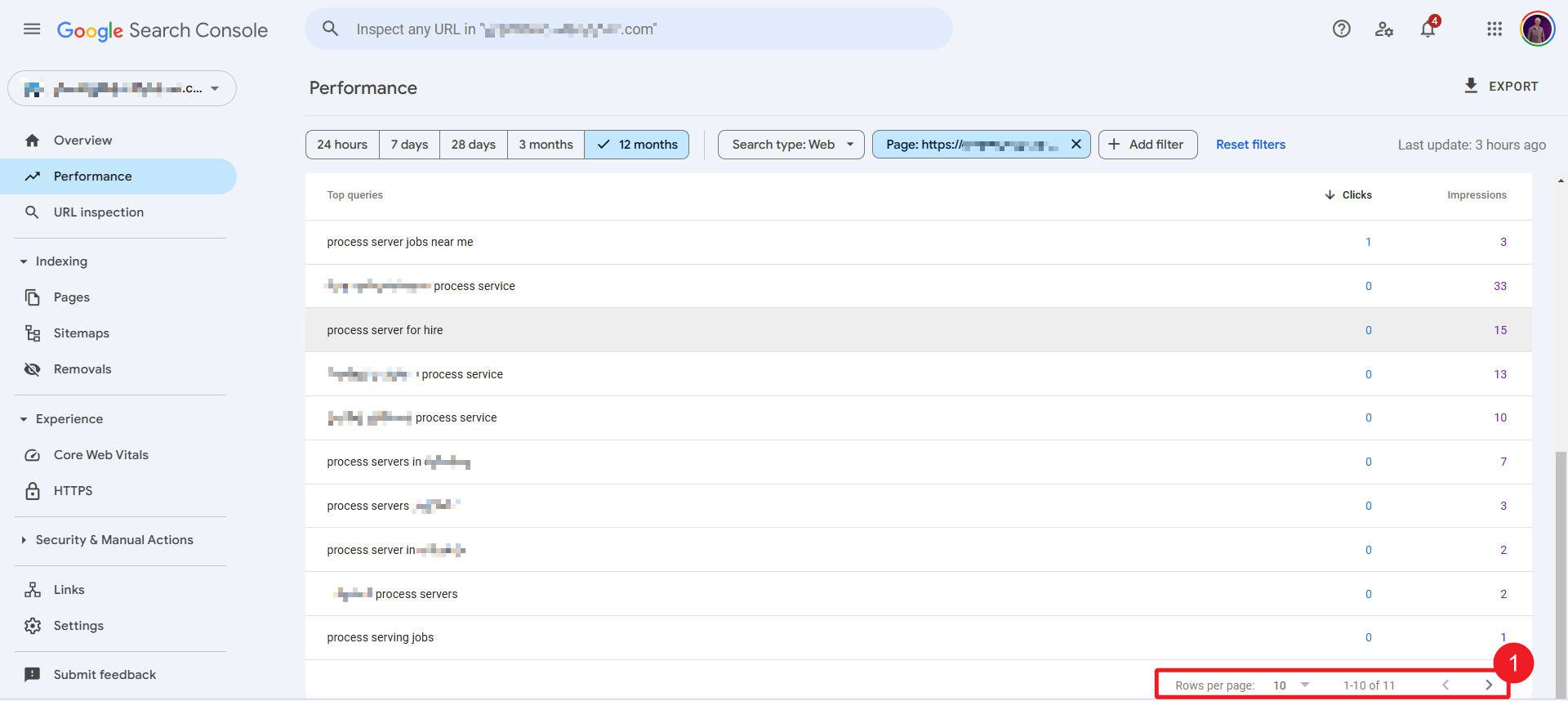Click Submit feedback

point(118,675)
